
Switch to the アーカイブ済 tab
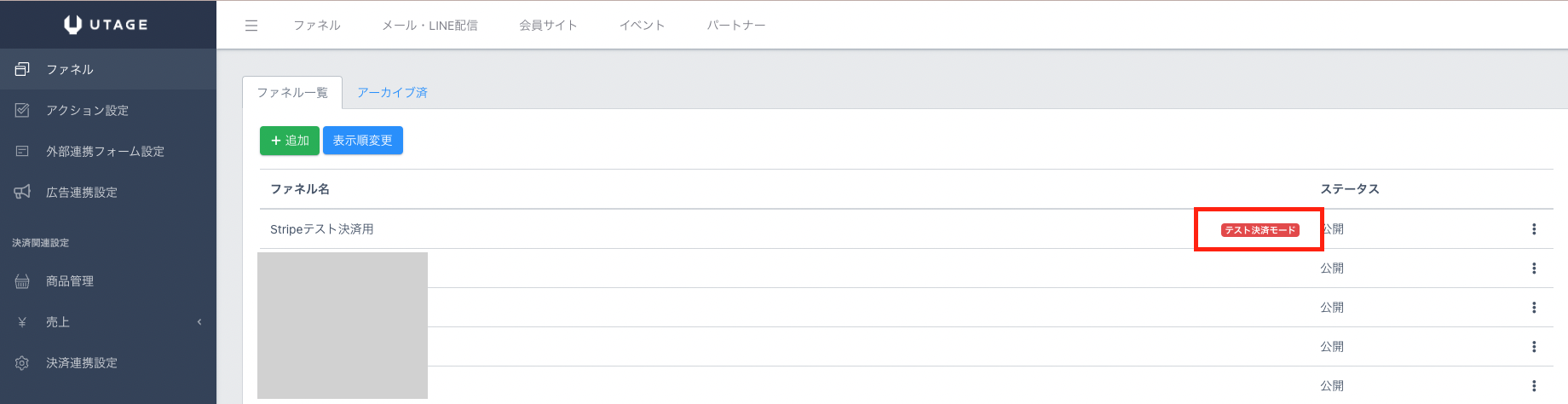coord(392,93)
